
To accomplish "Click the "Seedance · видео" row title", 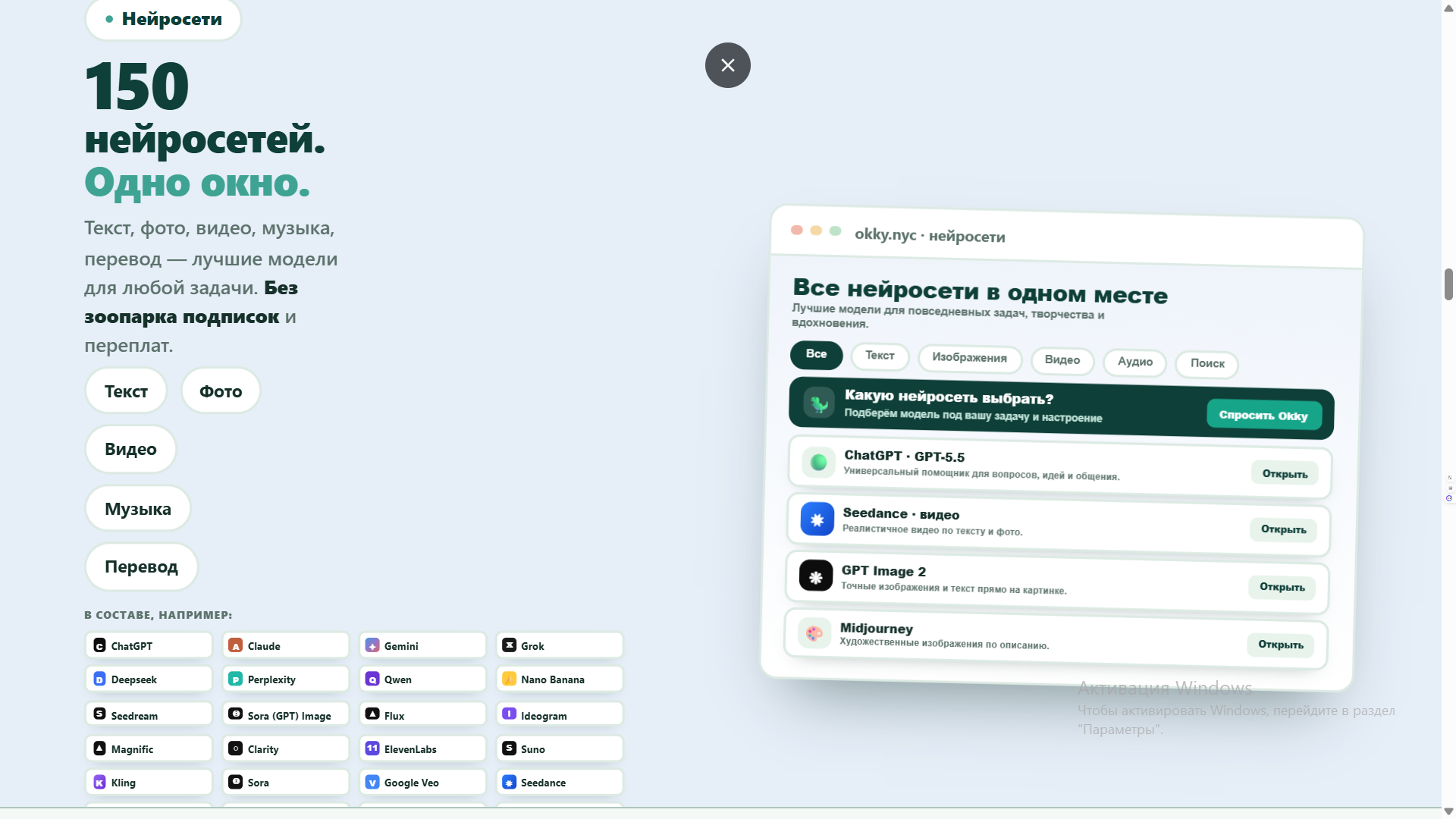I will (x=901, y=514).
